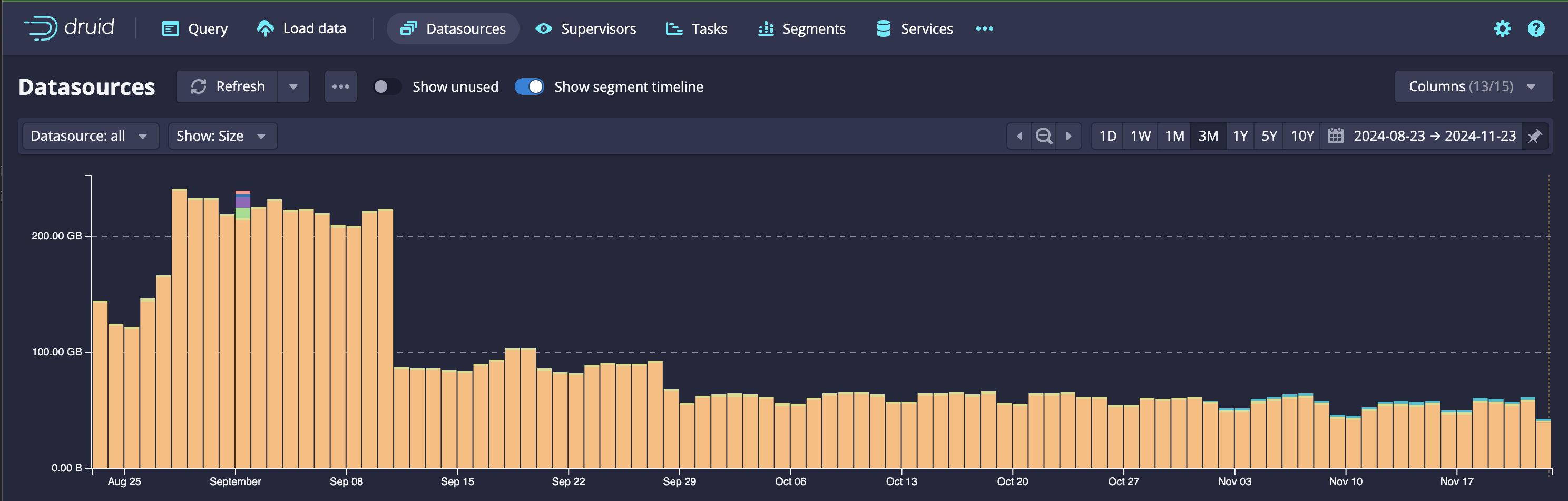The height and width of the screenshot is (501, 1568).
Task: Switch to the Supervisors view
Action: [x=585, y=28]
